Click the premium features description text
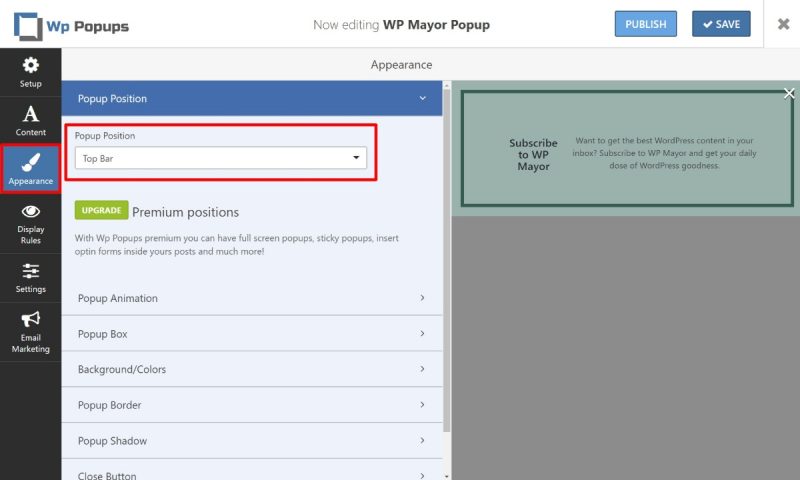 (x=237, y=244)
